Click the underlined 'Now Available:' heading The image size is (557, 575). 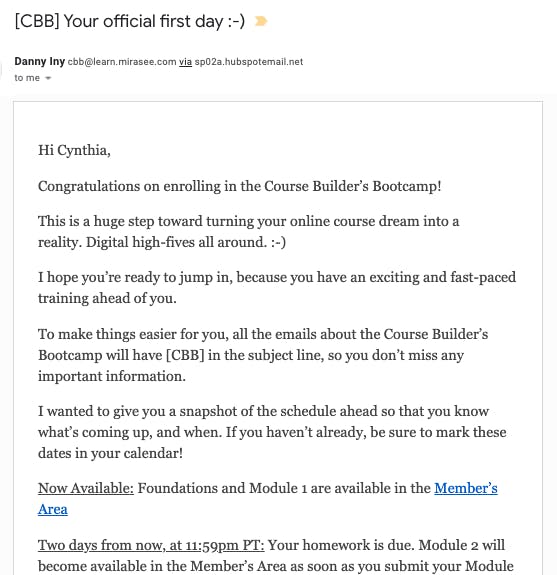[x=86, y=488]
